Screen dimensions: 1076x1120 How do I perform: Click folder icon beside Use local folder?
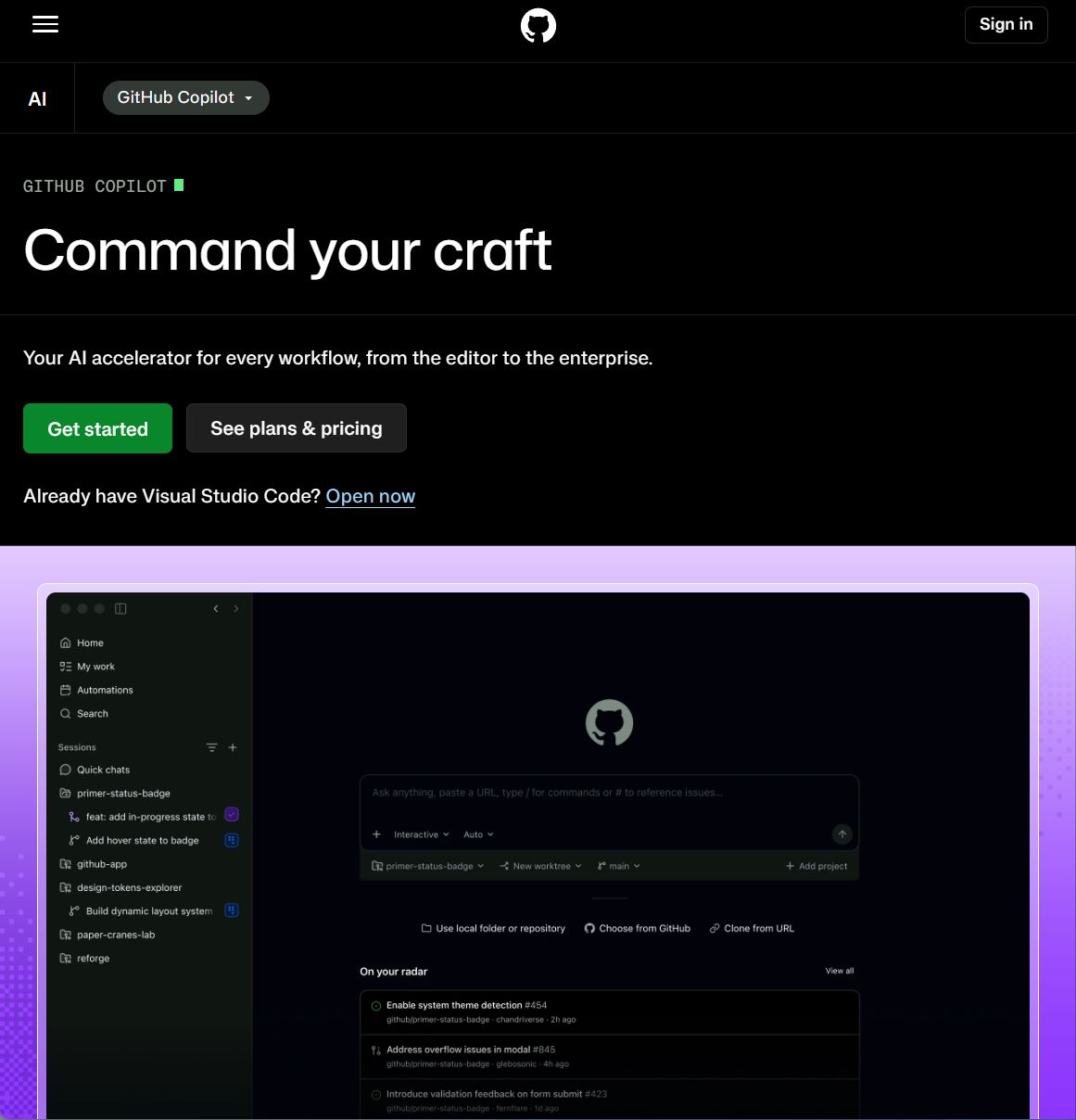(426, 928)
